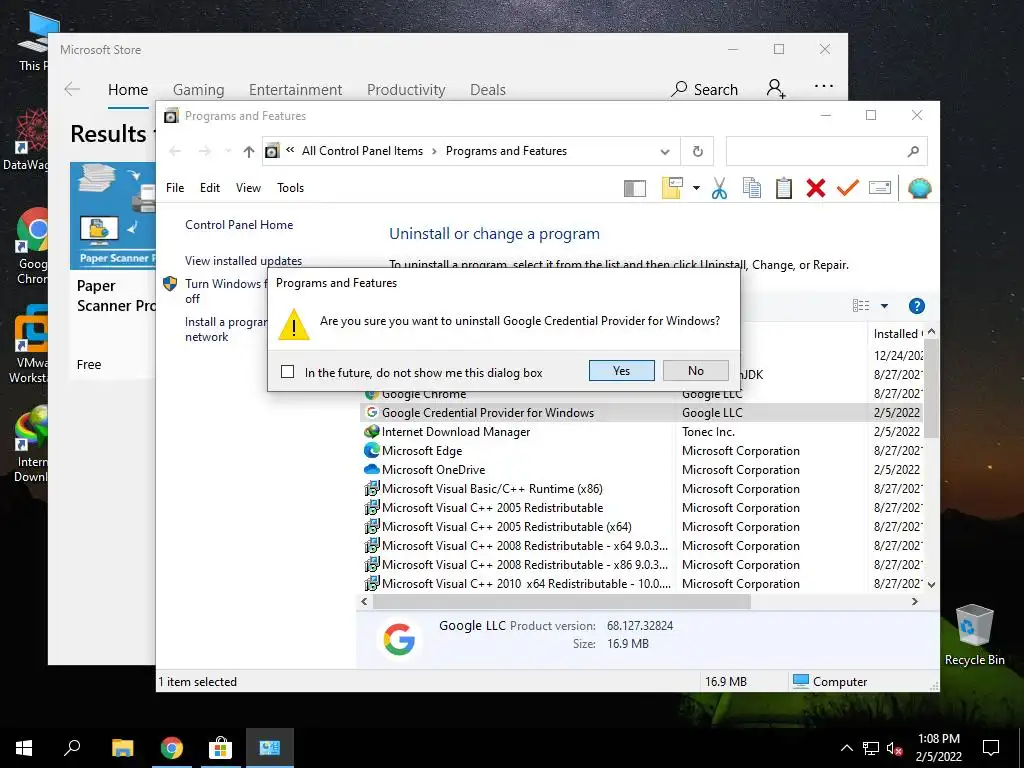
Task: Open the Microsoft Store more options ellipsis
Action: 824,86
